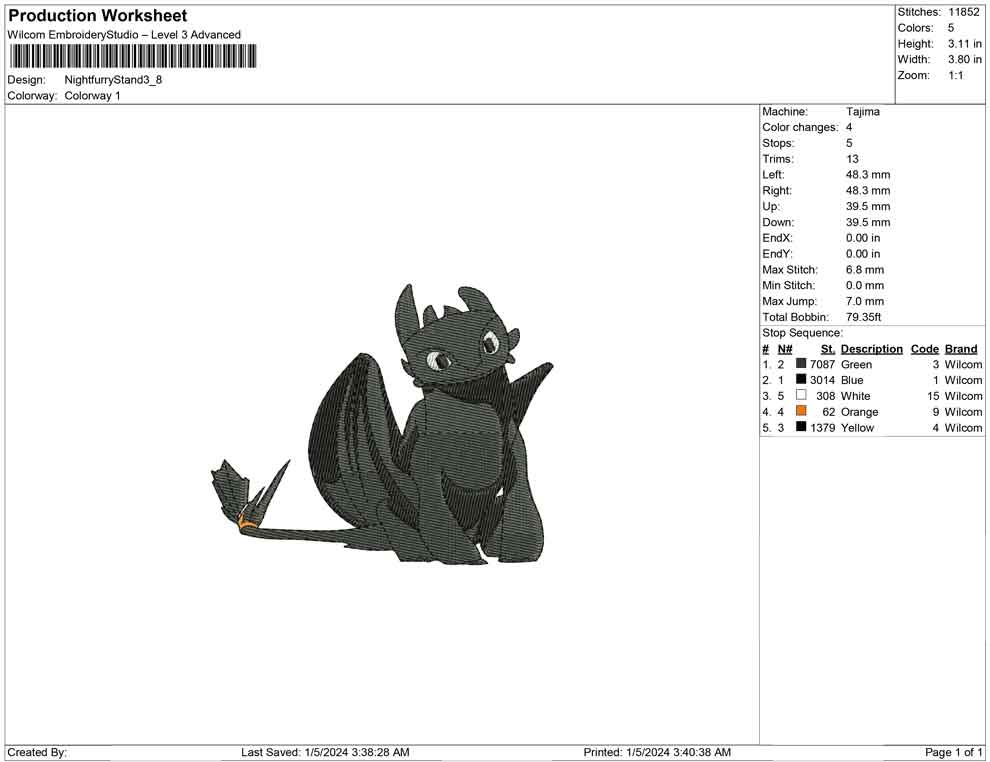Click the Stop Sequence heading
Image resolution: width=990 pixels, height=762 pixels.
(x=802, y=333)
